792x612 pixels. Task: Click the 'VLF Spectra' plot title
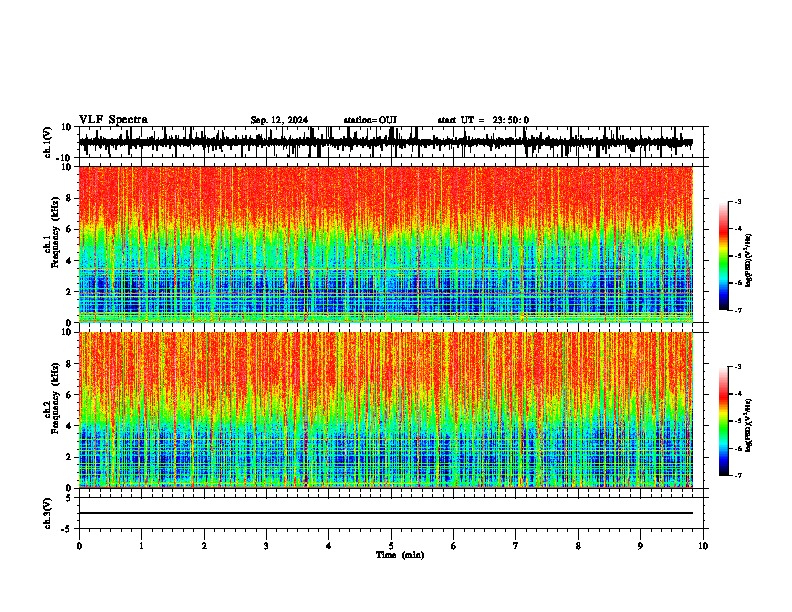[x=113, y=120]
